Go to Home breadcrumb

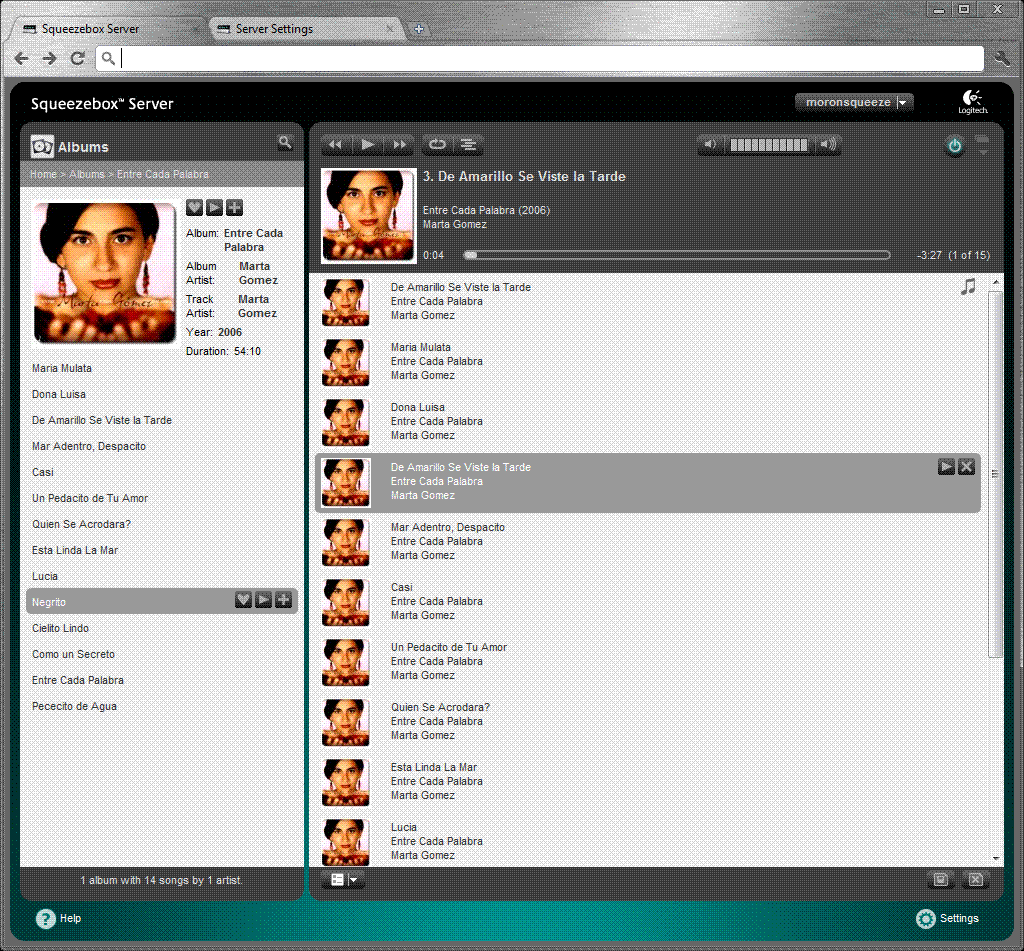click(x=43, y=174)
